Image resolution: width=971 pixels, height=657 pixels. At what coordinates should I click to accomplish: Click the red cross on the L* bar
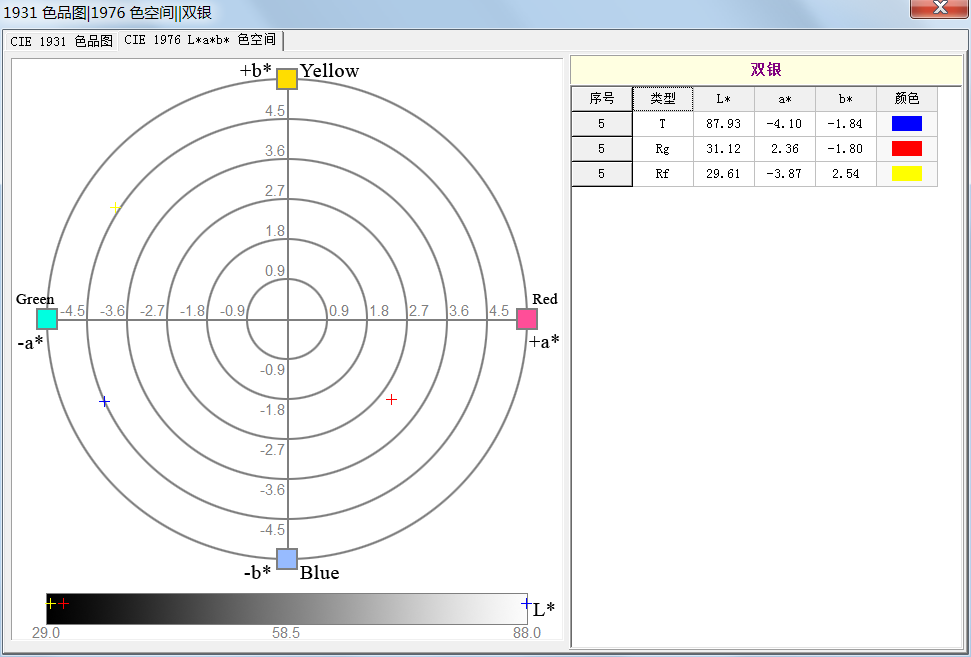[x=64, y=603]
